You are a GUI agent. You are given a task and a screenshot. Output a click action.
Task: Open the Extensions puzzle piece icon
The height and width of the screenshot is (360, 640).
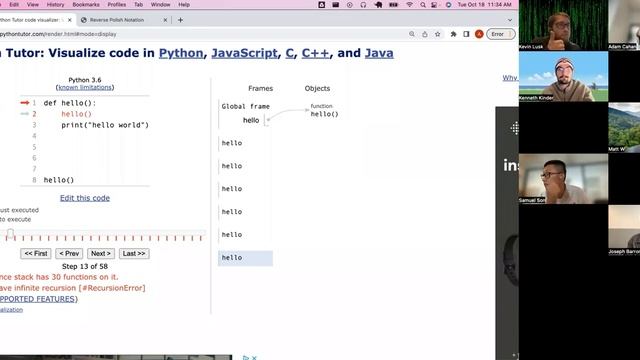453,34
